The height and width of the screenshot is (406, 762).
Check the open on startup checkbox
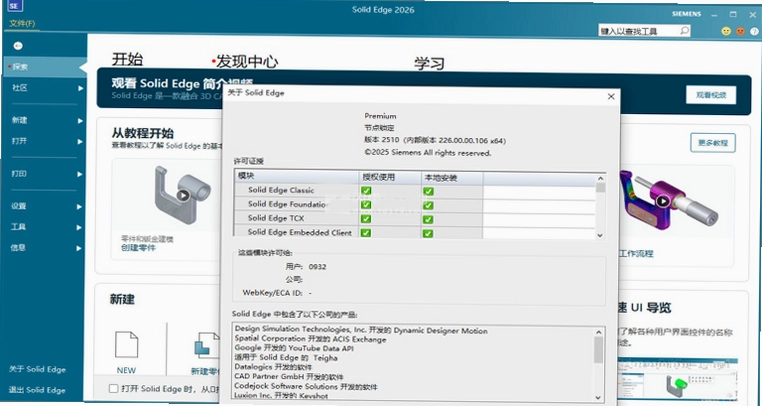tap(113, 388)
